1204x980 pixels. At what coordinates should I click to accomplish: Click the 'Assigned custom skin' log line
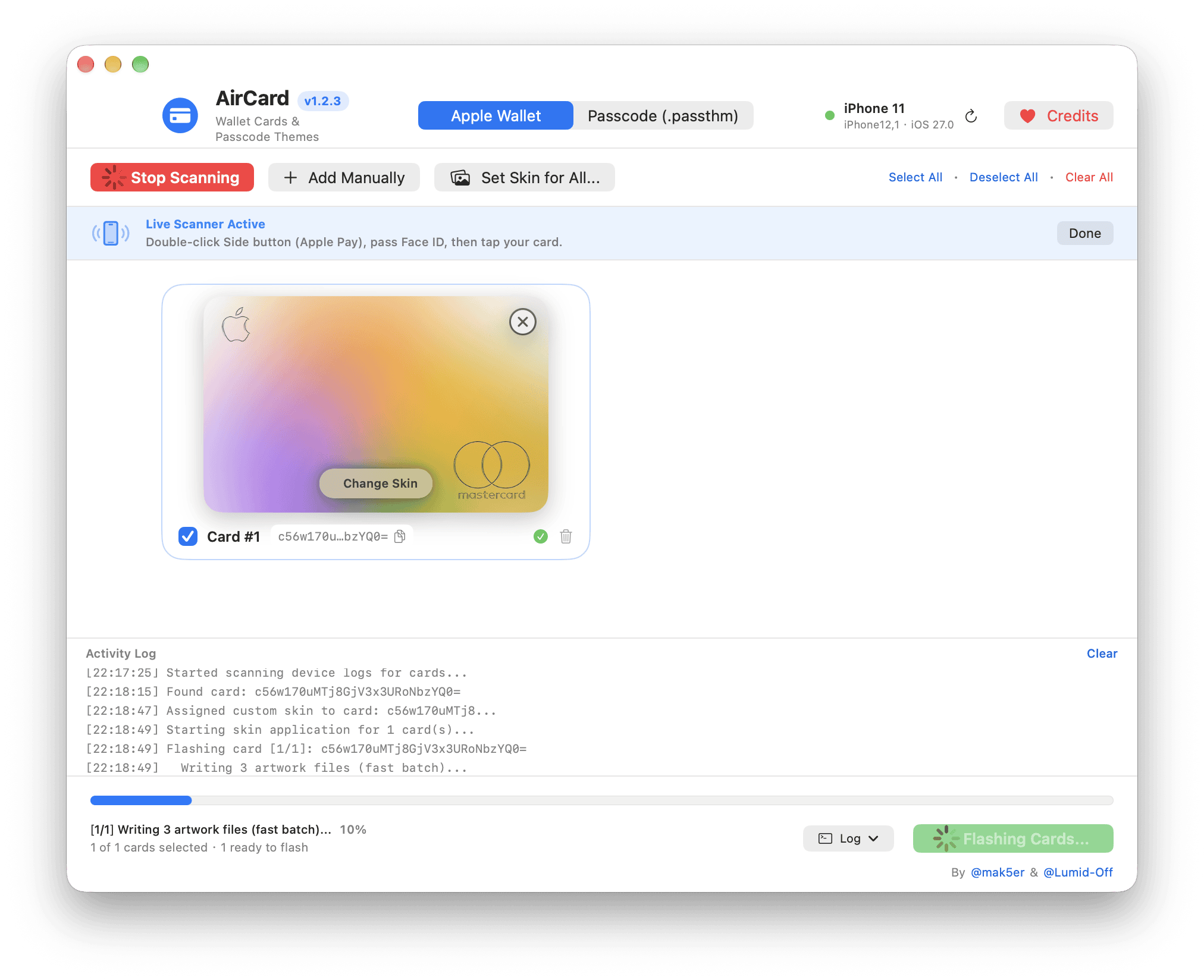click(291, 711)
